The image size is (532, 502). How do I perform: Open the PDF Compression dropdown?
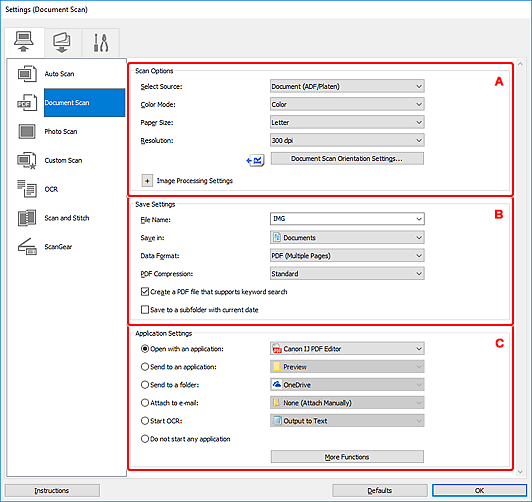point(347,273)
